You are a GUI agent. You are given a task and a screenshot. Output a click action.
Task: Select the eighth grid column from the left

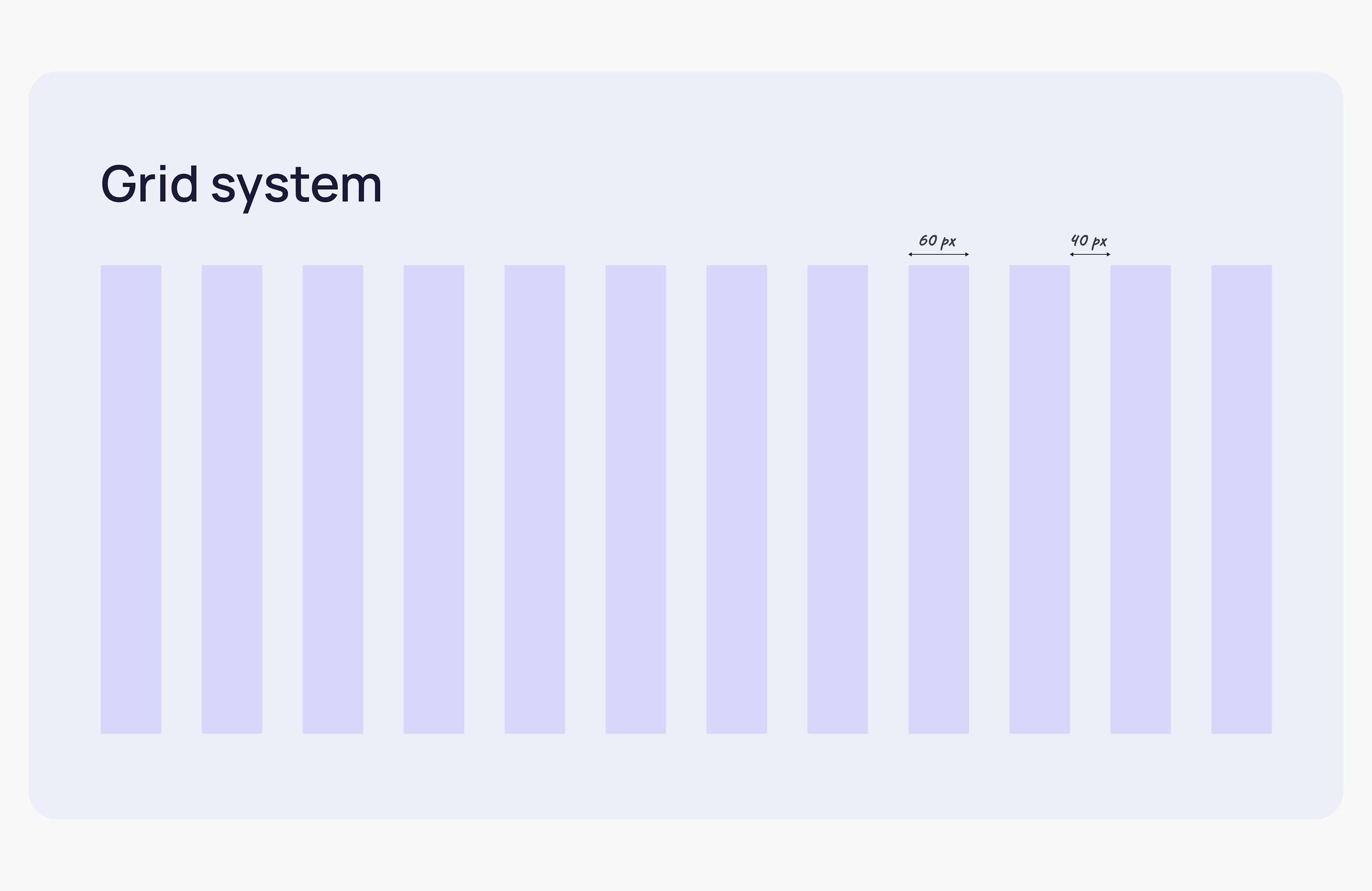point(837,499)
